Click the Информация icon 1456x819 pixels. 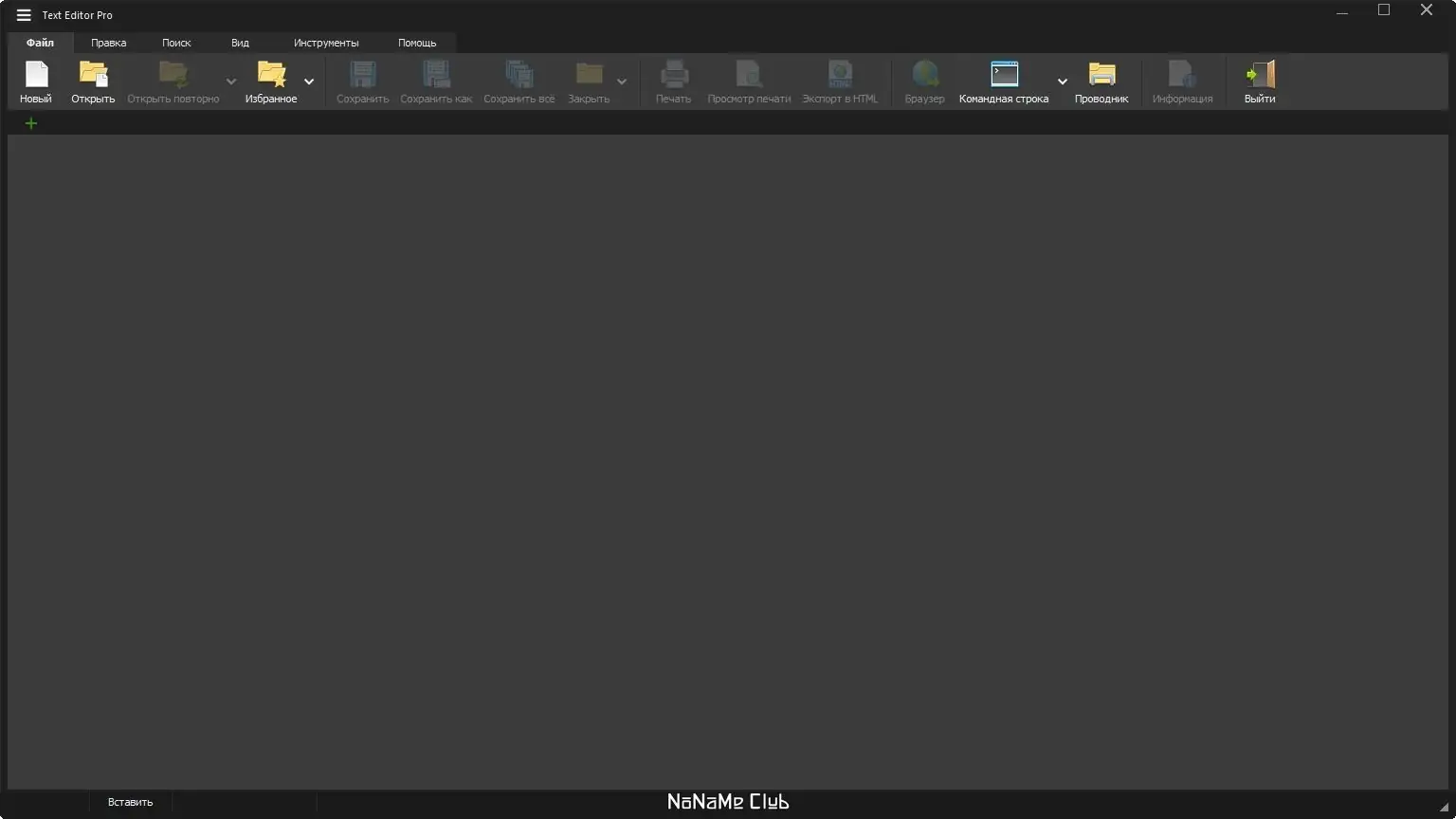click(x=1182, y=74)
